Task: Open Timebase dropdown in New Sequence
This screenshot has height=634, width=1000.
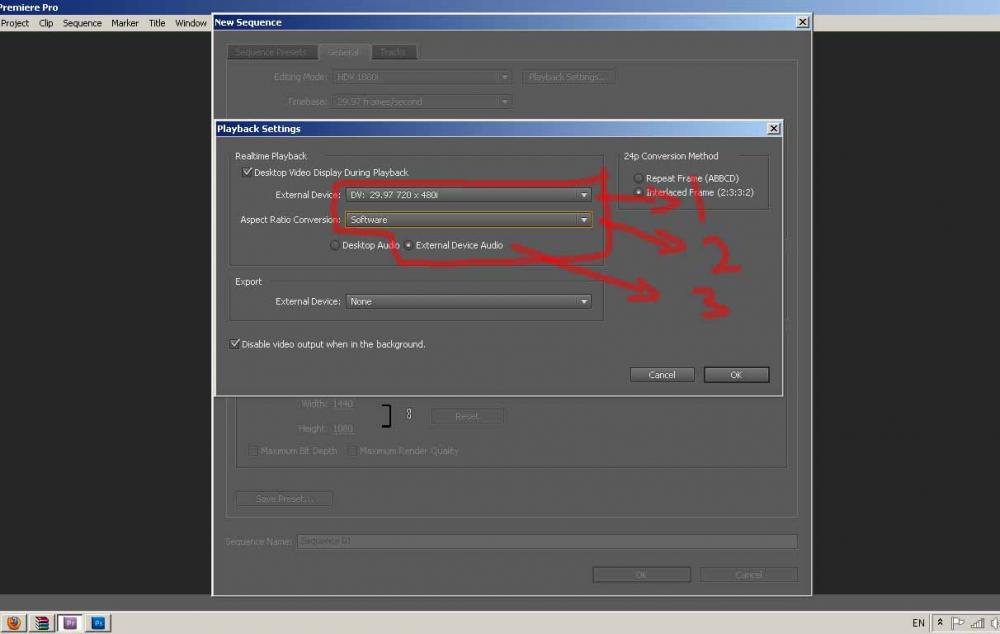Action: pos(422,101)
